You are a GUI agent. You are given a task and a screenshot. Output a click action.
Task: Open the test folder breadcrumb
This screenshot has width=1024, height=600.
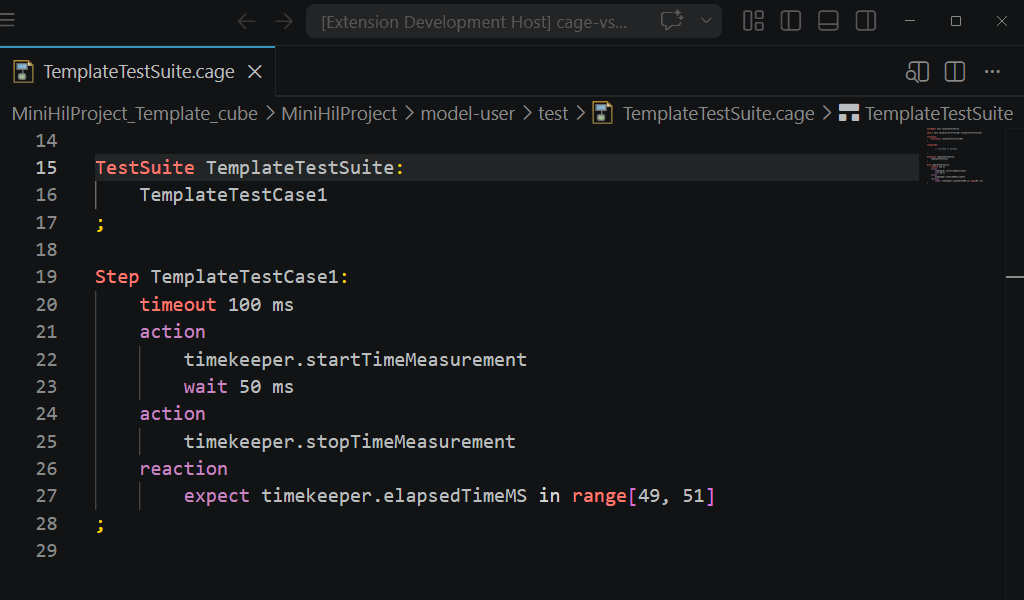553,114
